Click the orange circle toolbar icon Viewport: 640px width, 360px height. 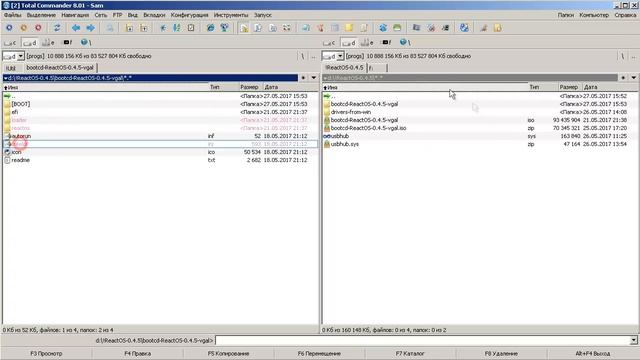click(x=24, y=28)
